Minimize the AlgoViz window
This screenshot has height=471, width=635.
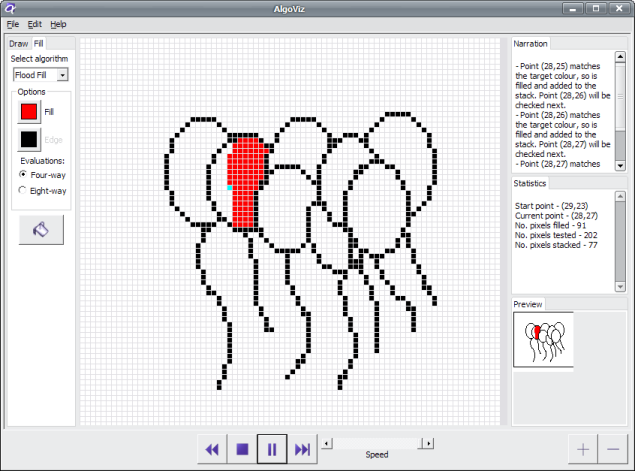pos(573,9)
